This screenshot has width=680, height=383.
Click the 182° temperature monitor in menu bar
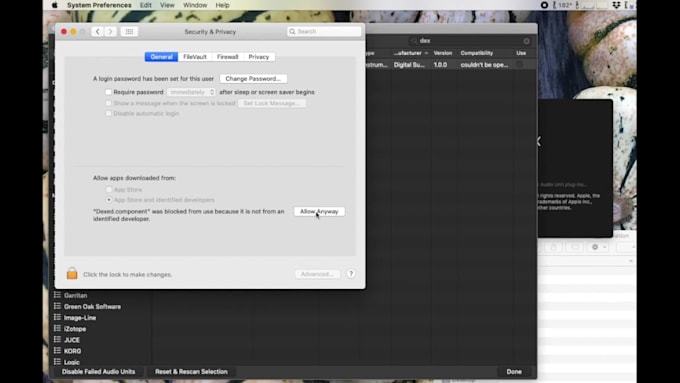[x=563, y=5]
